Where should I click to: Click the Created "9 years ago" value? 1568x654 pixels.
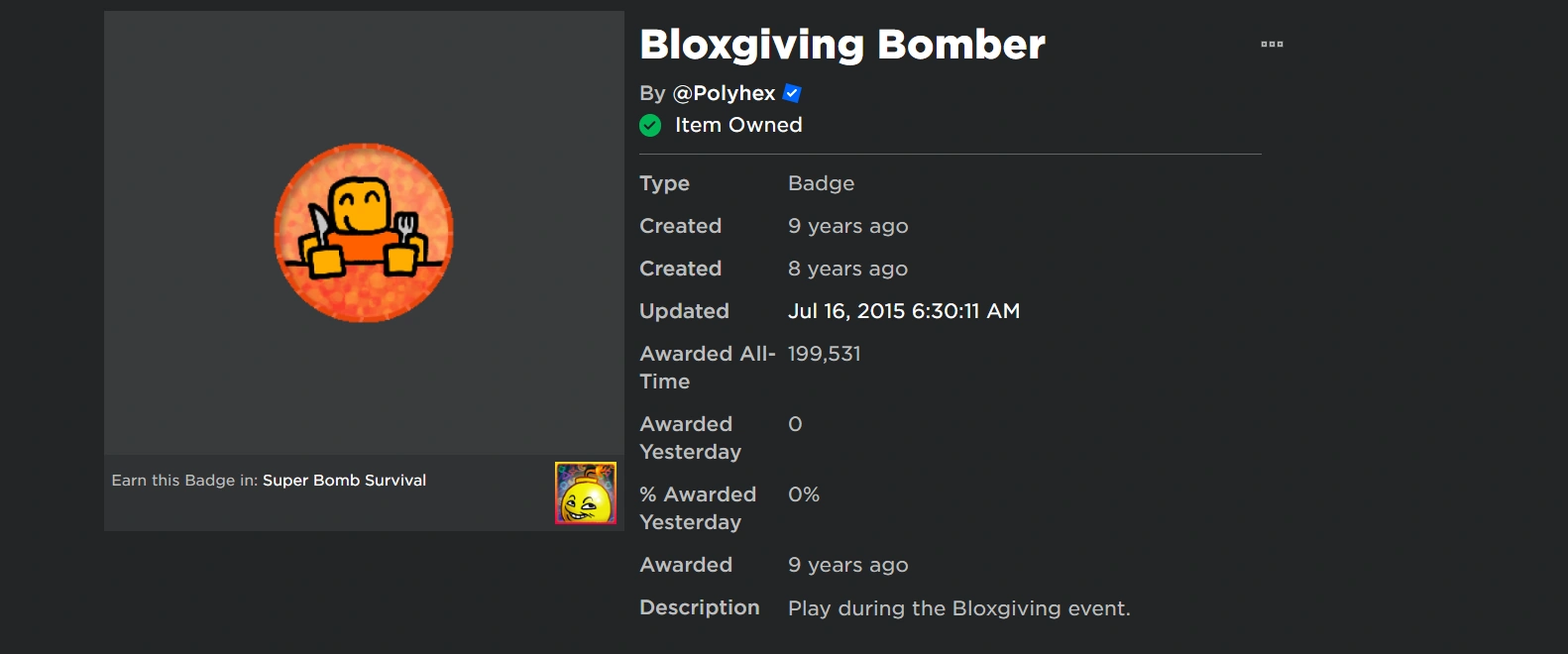847,226
